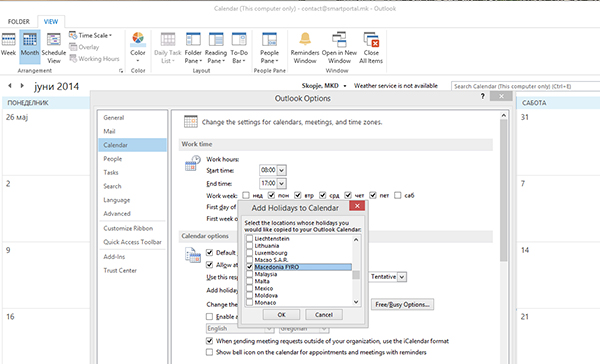This screenshot has width=600, height=364.
Task: Open the People Pane options
Action: click(269, 48)
